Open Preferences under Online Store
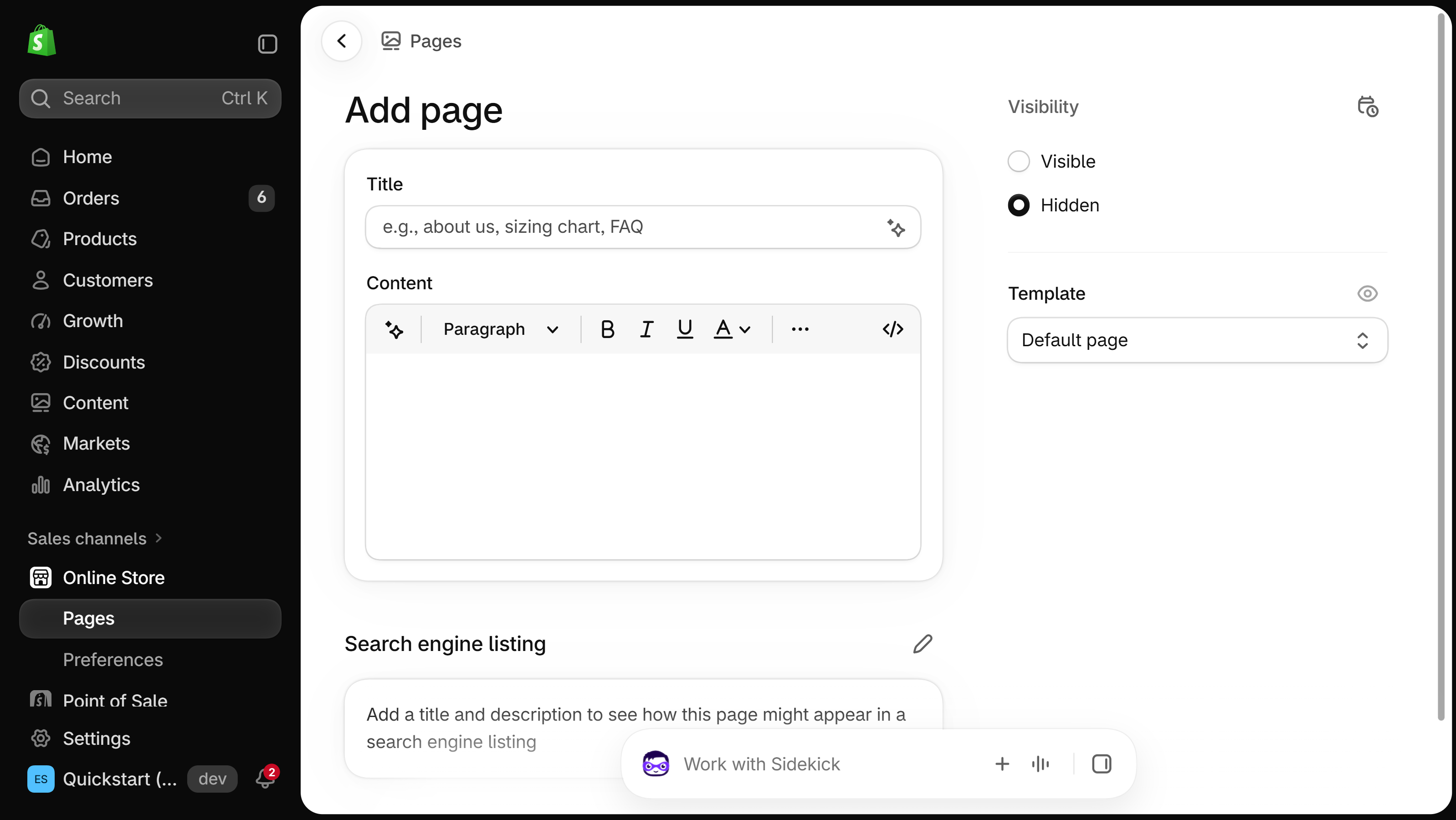Screen dimensions: 1456x820 pos(150,660)
